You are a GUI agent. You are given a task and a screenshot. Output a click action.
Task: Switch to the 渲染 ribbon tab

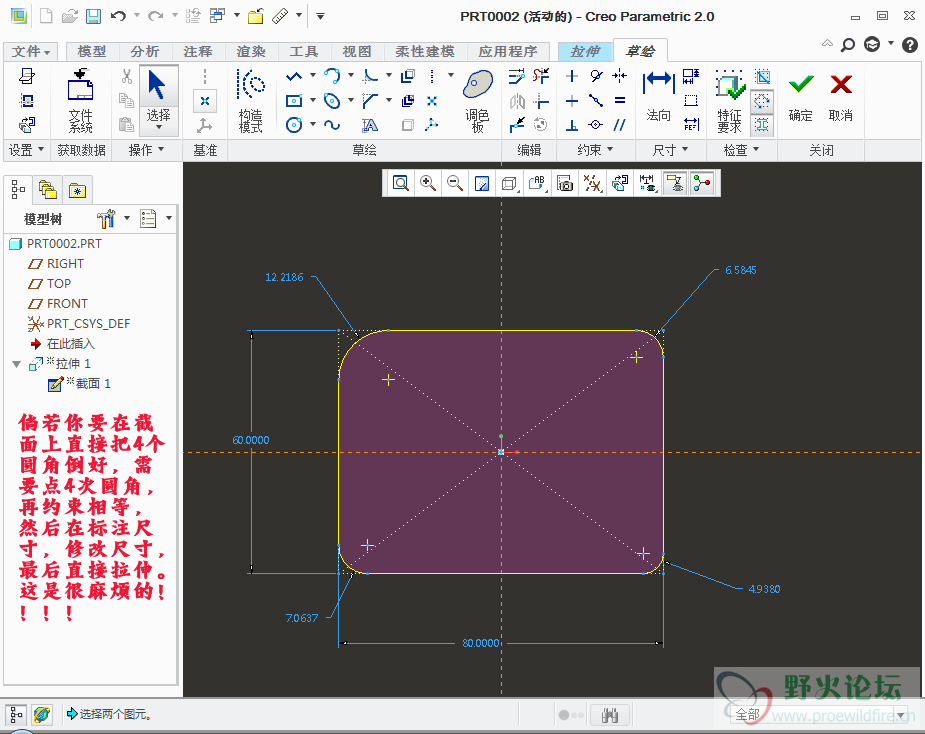click(x=251, y=52)
